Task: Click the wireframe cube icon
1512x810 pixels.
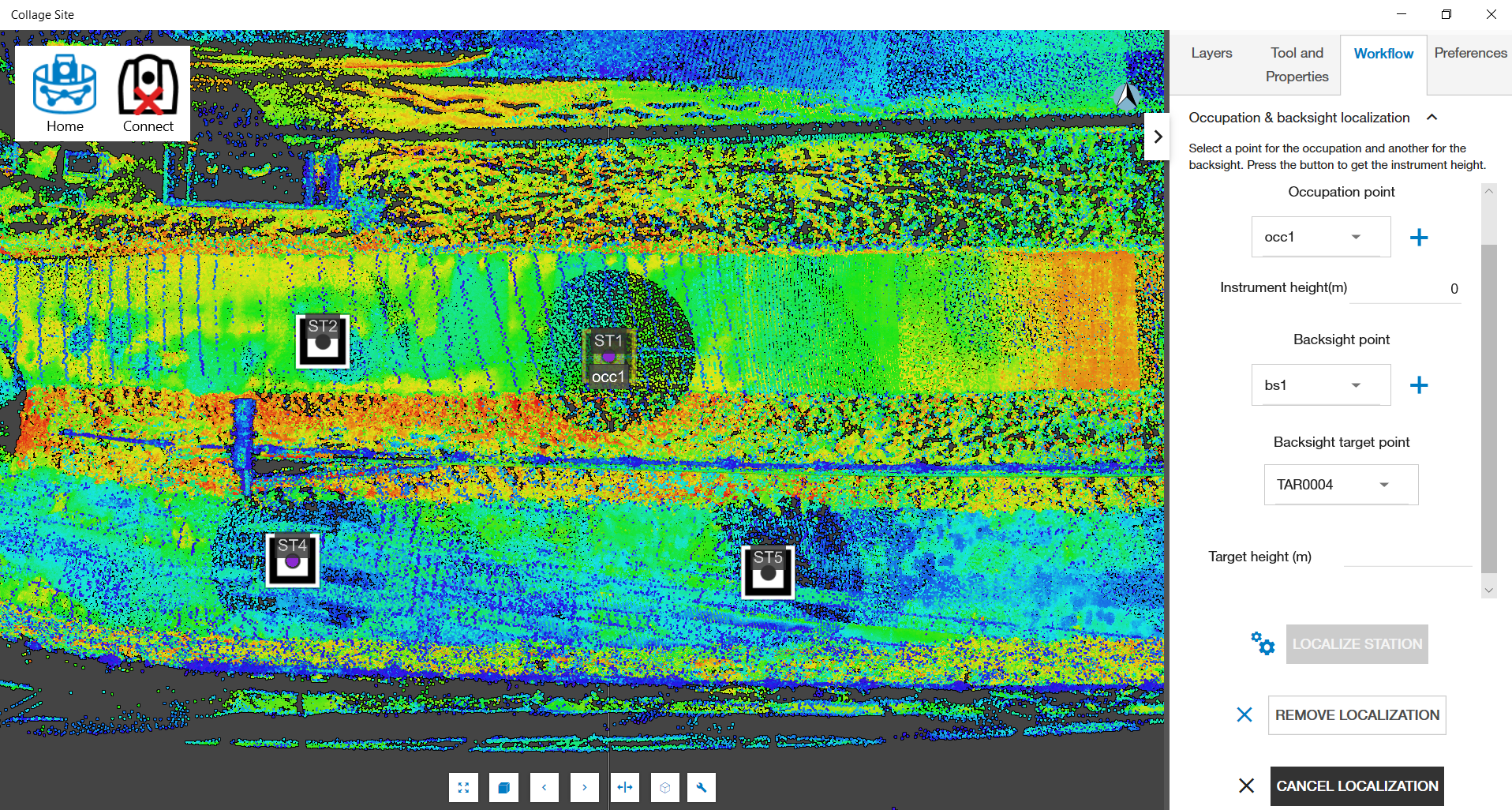Action: 664,787
